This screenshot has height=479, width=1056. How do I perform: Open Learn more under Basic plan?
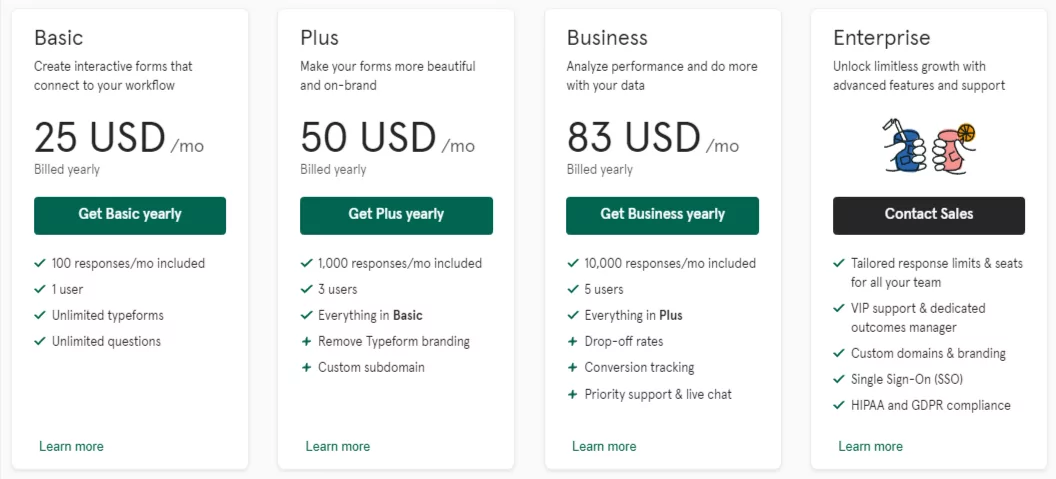tap(71, 446)
